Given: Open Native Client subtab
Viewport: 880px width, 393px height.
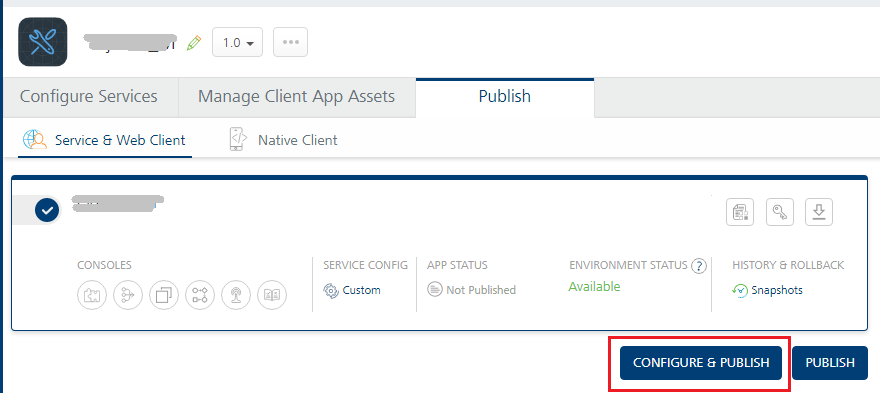Looking at the screenshot, I should point(283,140).
